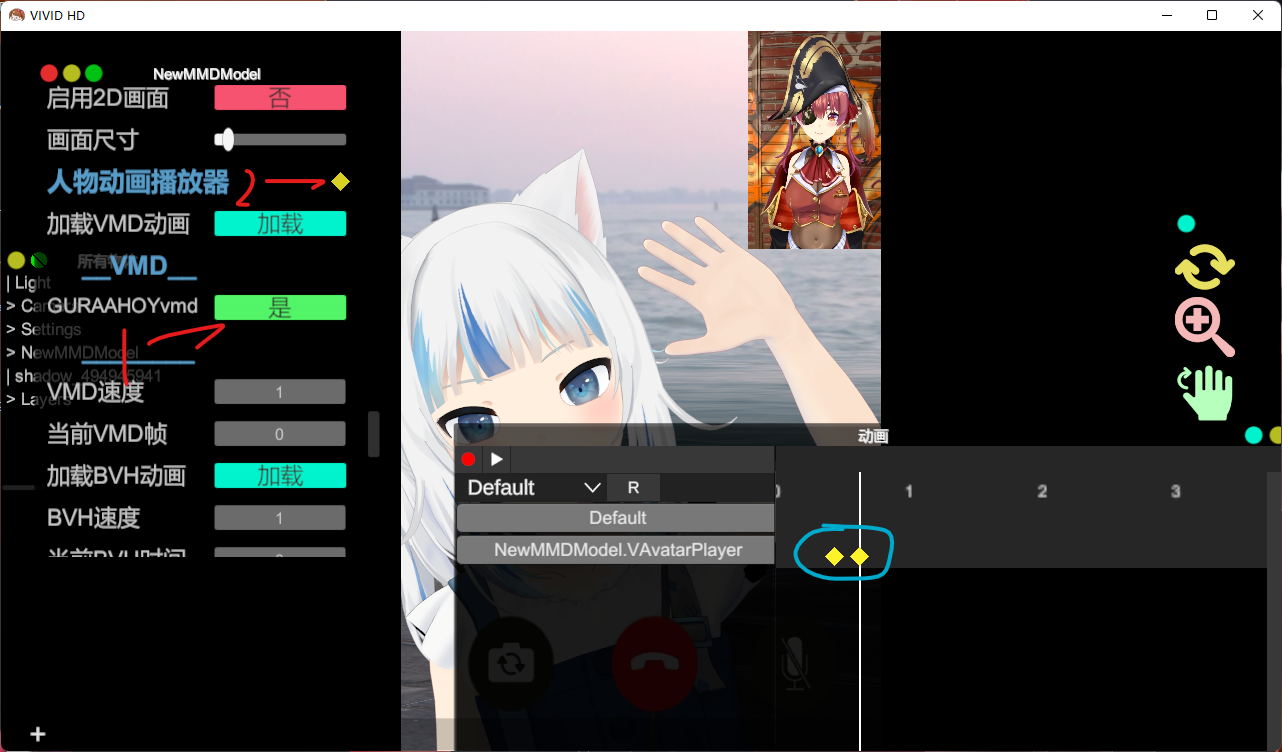Click timeline ruler mark 3
Image resolution: width=1282 pixels, height=752 pixels.
[1176, 491]
